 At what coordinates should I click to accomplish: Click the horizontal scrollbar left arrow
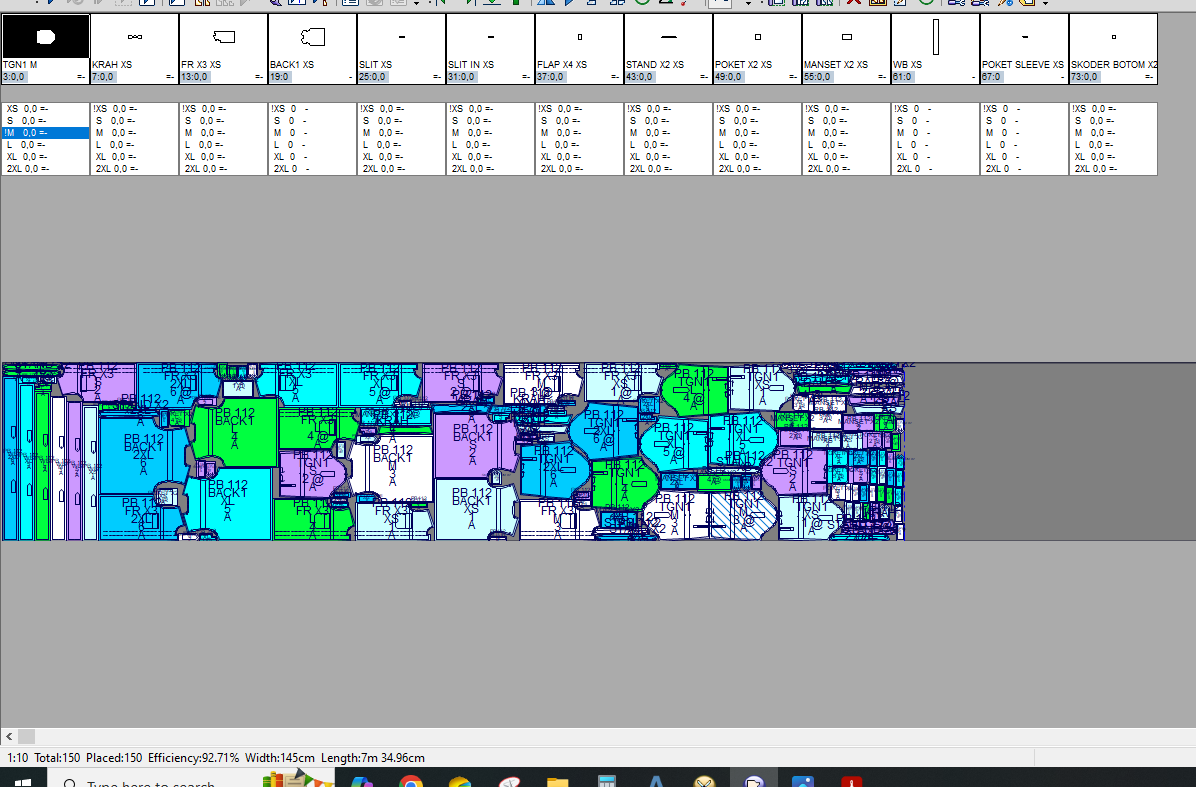coord(11,738)
